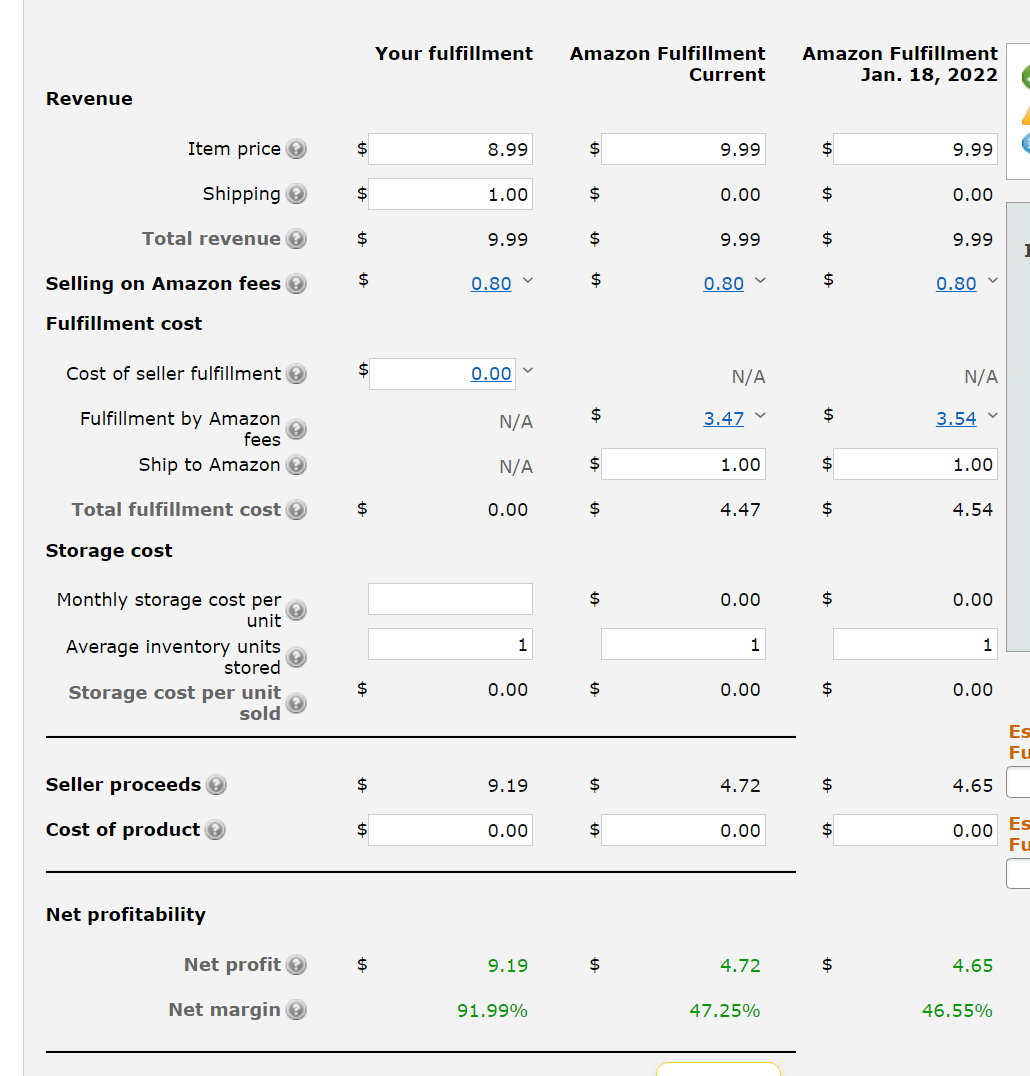The image size is (1030, 1076).
Task: Click the 3.54 fulfillment fee link
Action: [x=956, y=419]
